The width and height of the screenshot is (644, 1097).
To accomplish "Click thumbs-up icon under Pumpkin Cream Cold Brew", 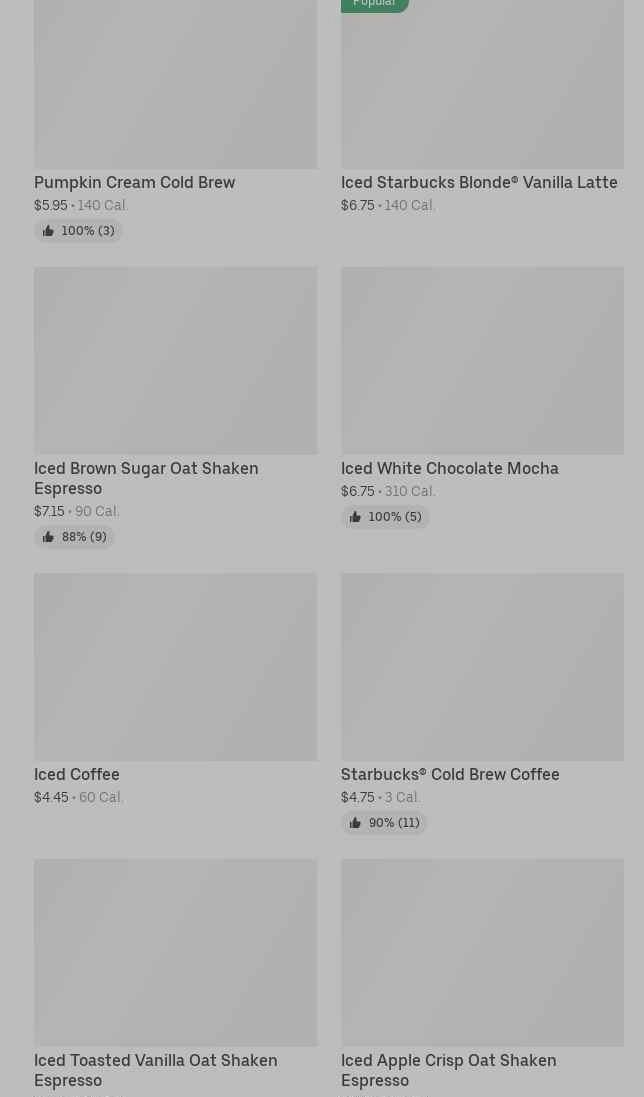I will 48,231.
